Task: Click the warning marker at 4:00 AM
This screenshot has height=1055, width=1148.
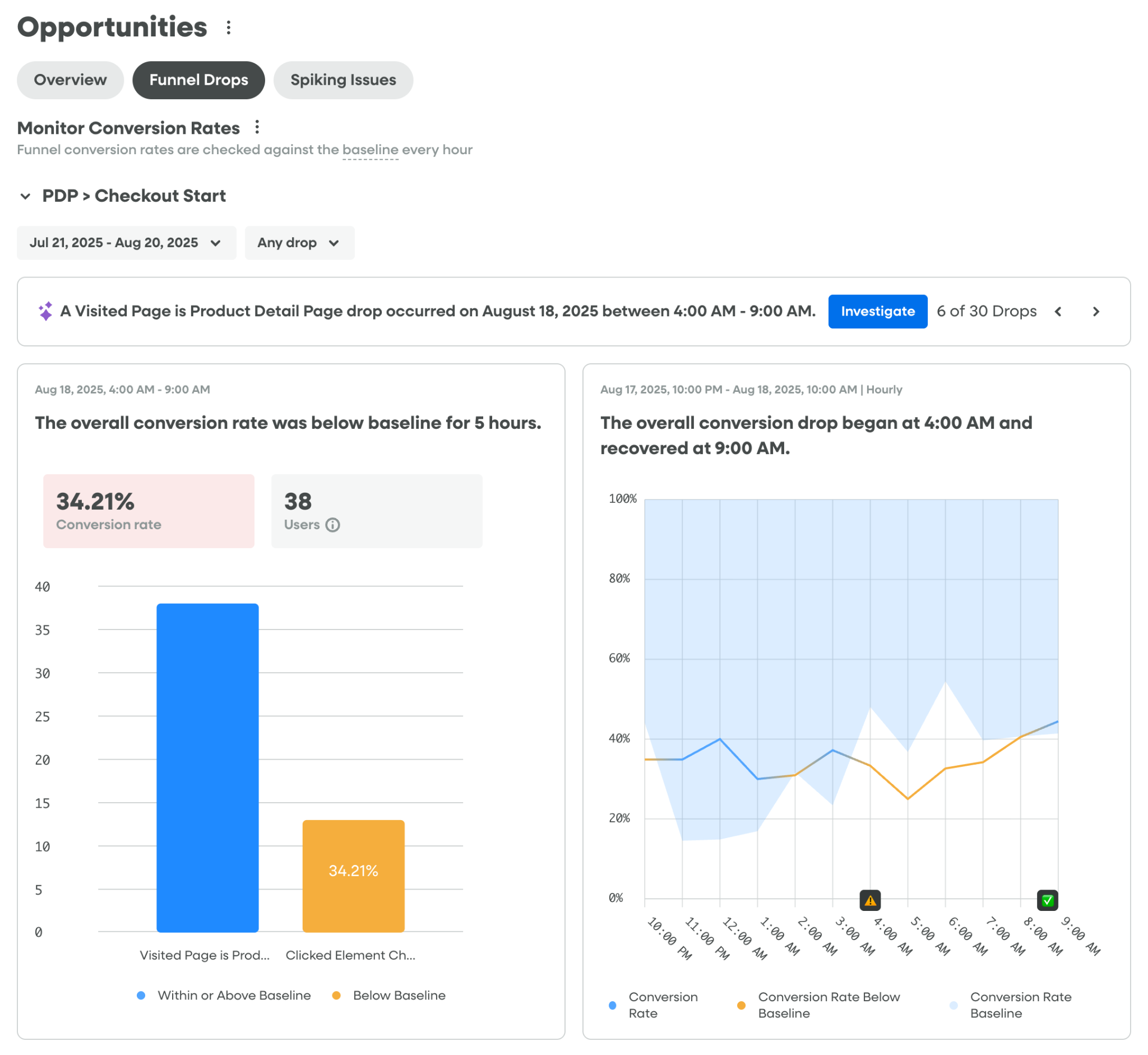Action: tap(870, 900)
